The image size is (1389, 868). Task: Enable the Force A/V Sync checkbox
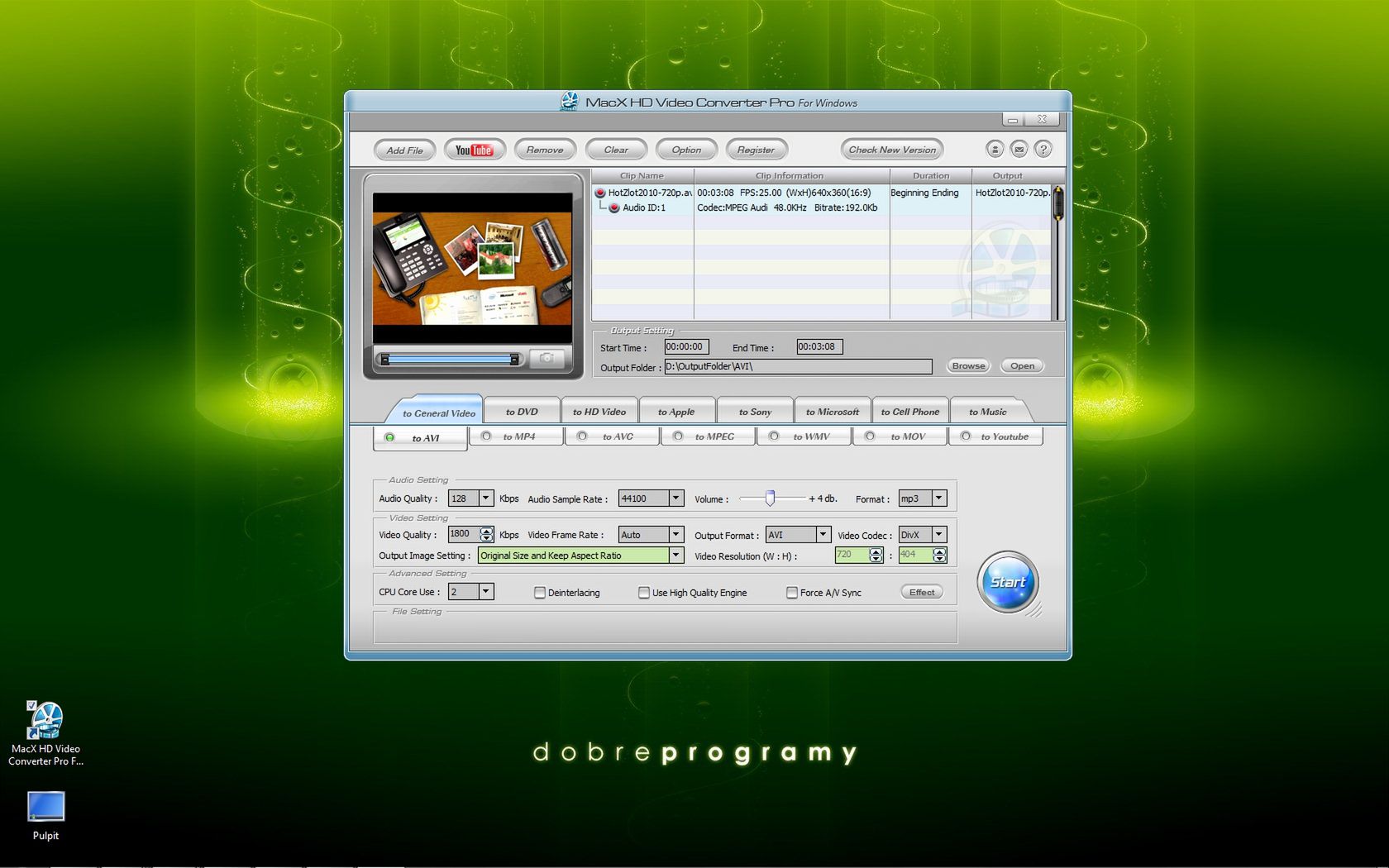pos(792,593)
